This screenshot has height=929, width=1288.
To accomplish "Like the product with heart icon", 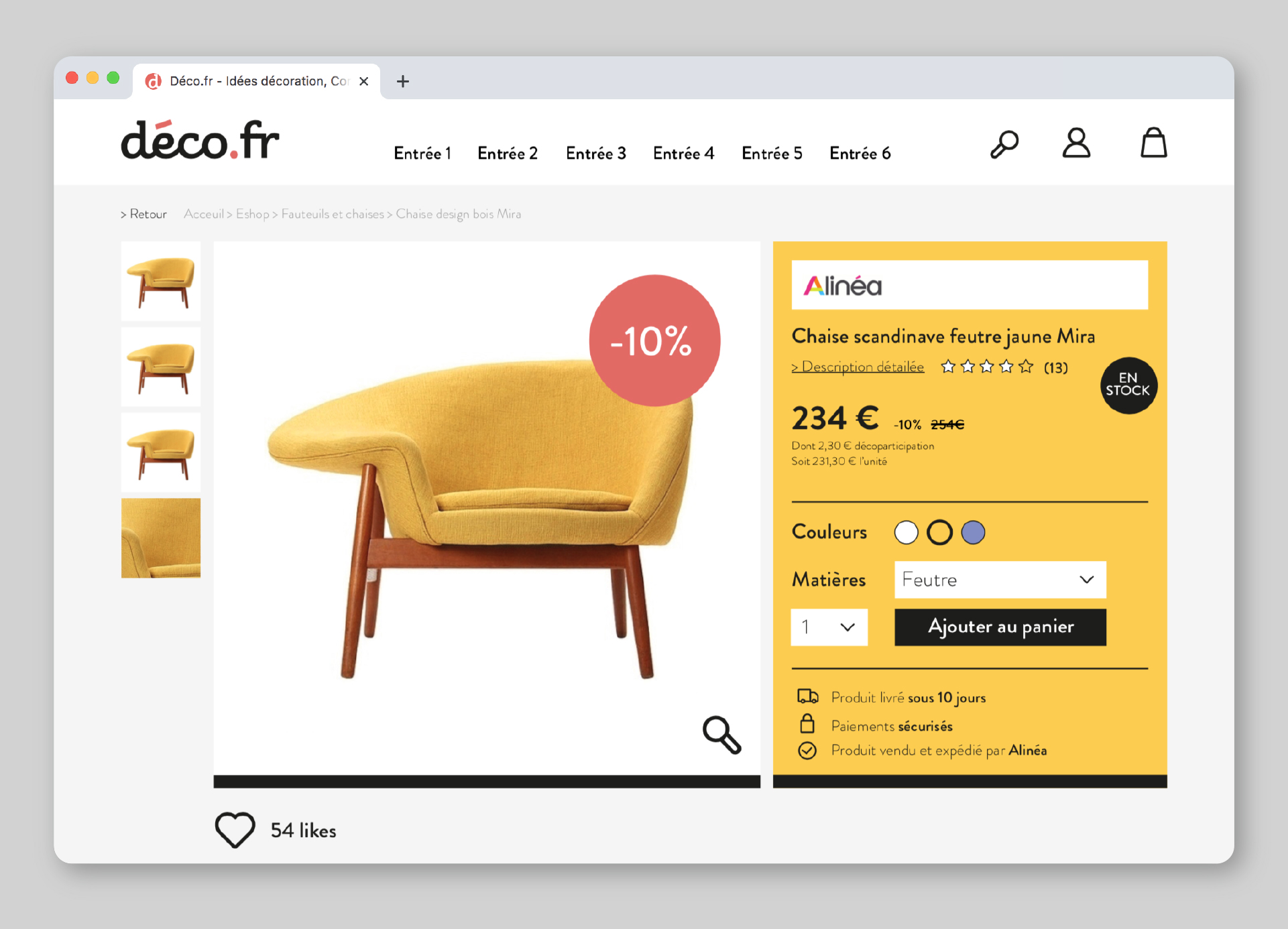I will click(235, 830).
